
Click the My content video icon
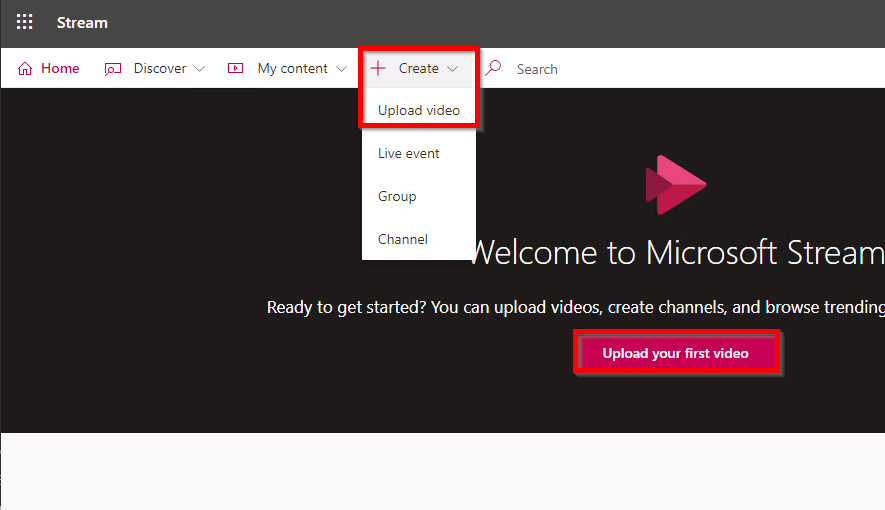pos(236,69)
